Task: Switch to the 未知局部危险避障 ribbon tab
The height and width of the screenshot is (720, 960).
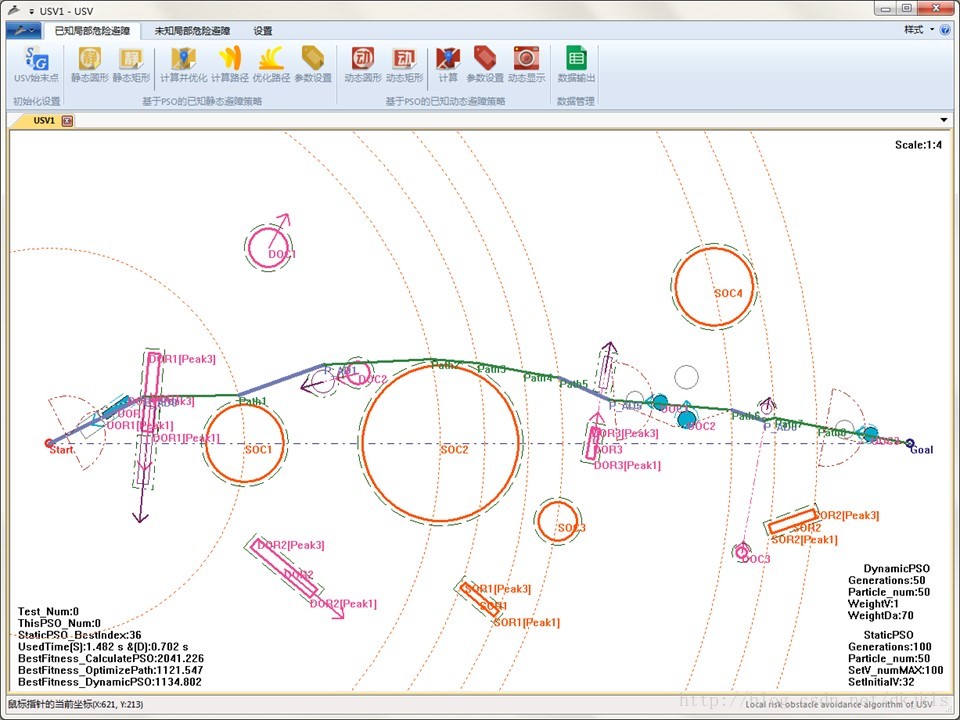Action: (x=192, y=31)
